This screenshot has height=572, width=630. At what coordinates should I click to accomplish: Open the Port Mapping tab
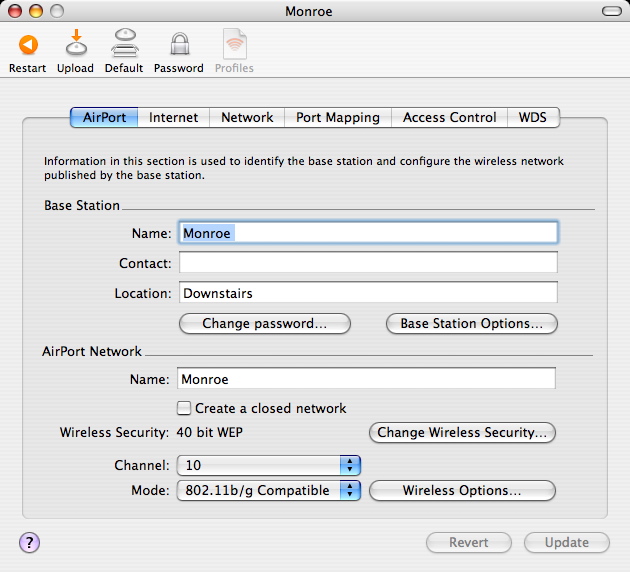pos(338,117)
